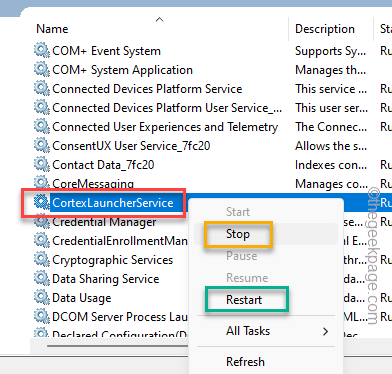
Task: Click the gear icon beside COM+ Event System
Action: point(42,51)
